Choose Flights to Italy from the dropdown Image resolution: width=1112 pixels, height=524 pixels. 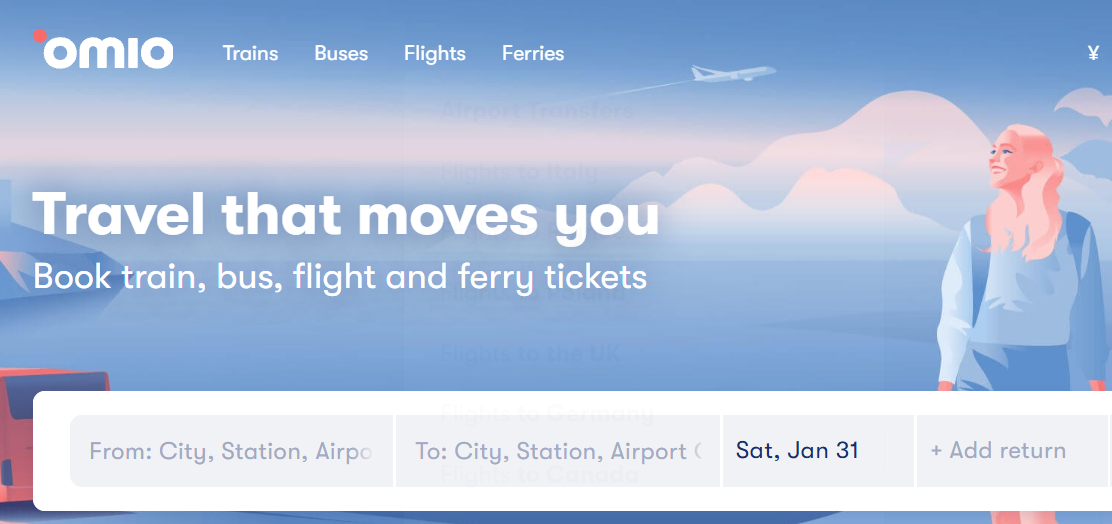pyautogui.click(x=519, y=171)
